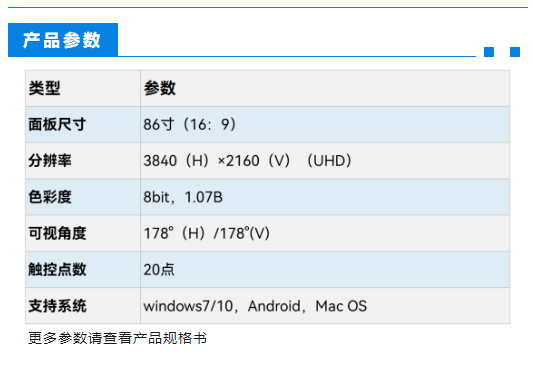Click the 更多参数请查看产品规格书 note
The width and height of the screenshot is (533, 374).
(x=118, y=338)
